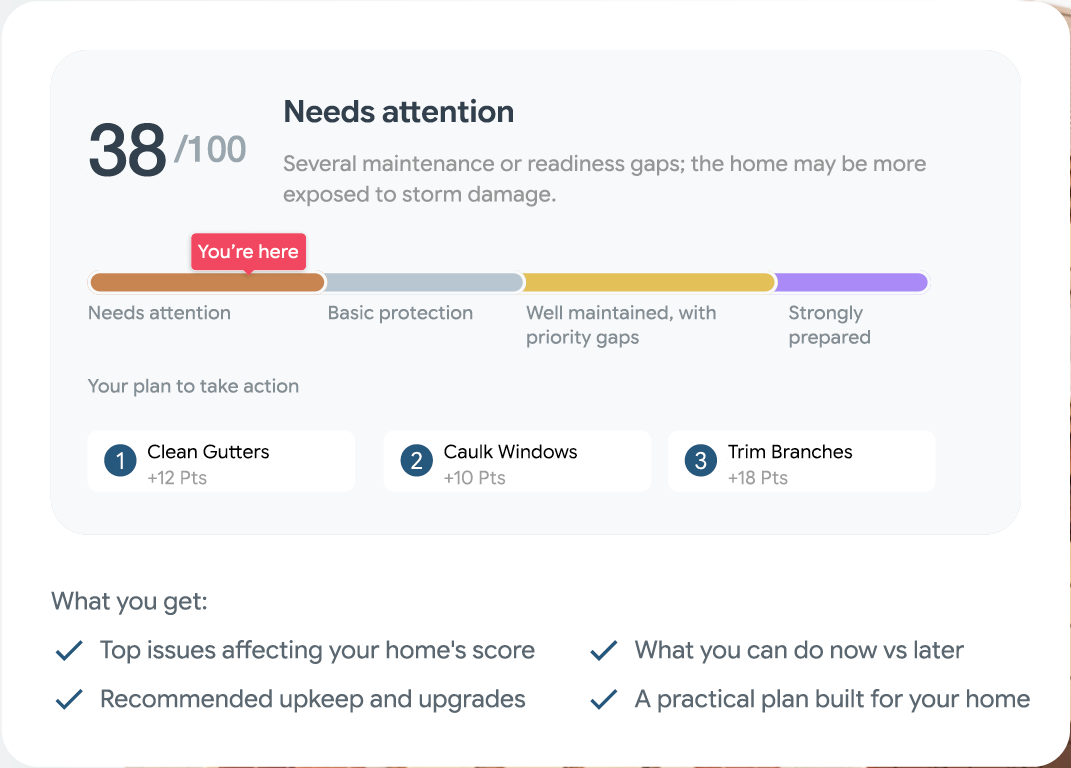Image resolution: width=1071 pixels, height=768 pixels.
Task: Click the +18 Pts text under Trim Branches
Action: pyautogui.click(x=757, y=478)
